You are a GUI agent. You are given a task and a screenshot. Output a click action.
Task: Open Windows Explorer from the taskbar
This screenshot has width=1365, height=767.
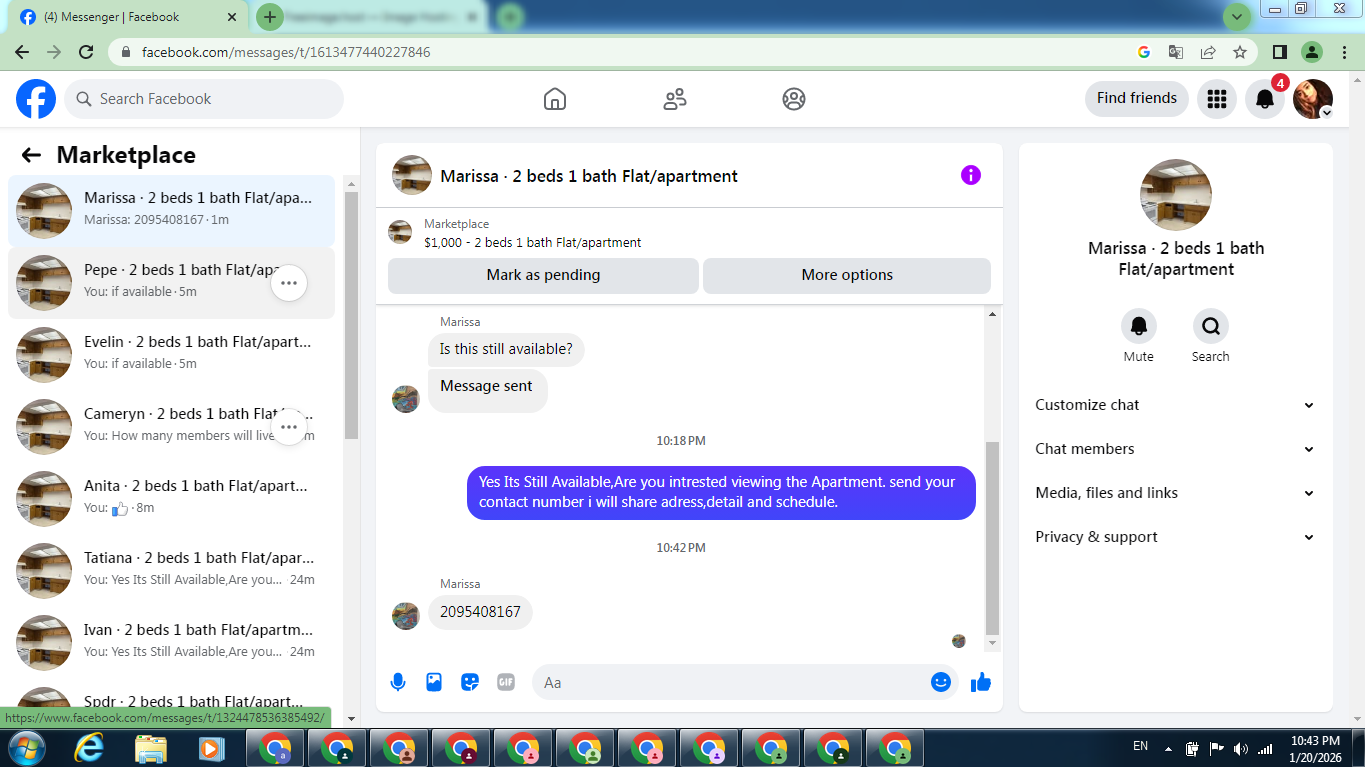coord(151,747)
